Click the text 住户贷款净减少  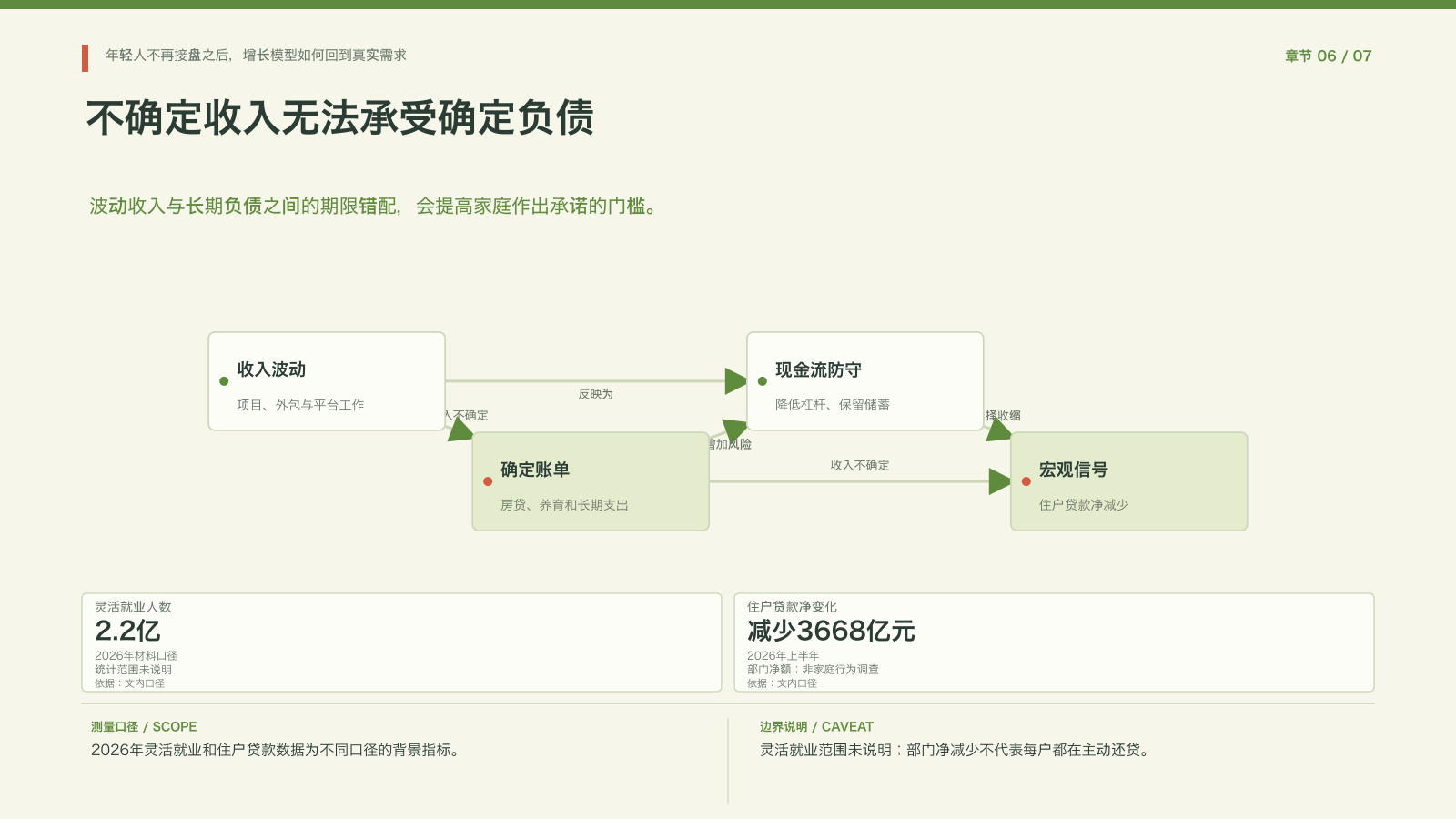coord(1084,505)
